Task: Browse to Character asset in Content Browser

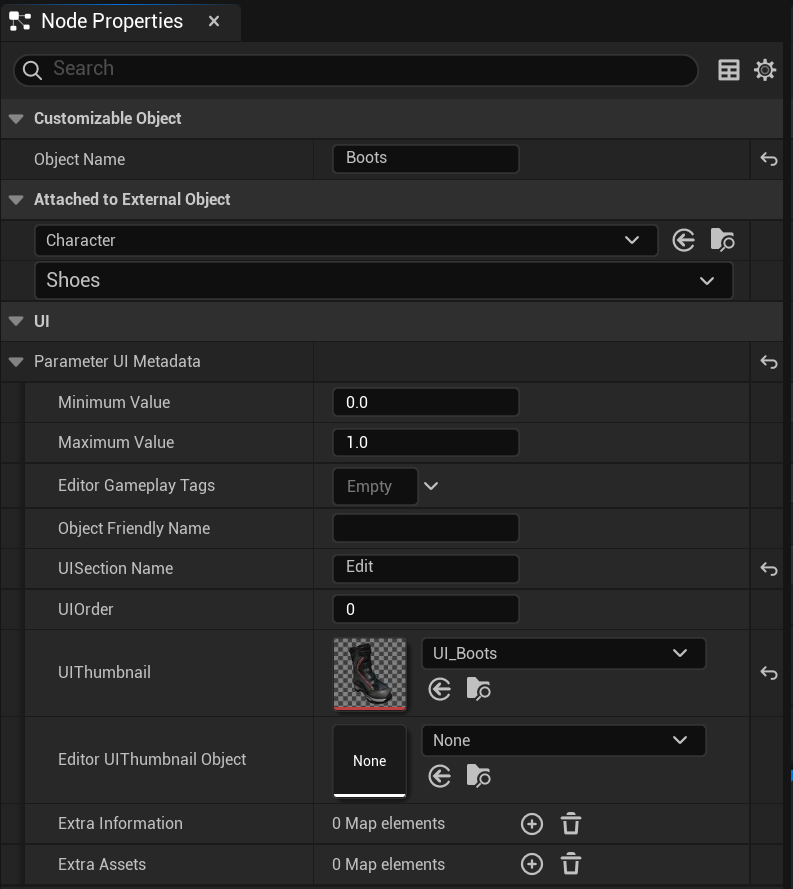Action: 722,240
